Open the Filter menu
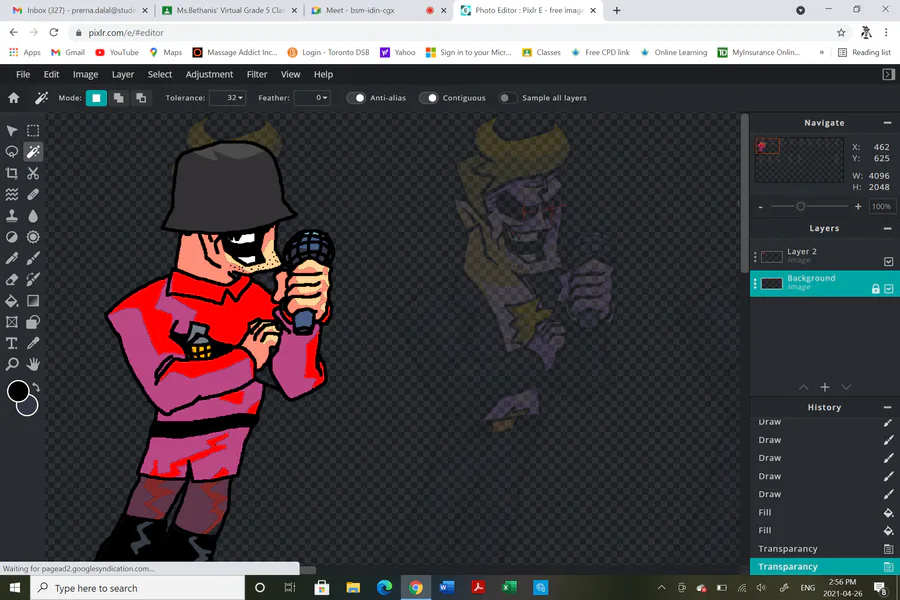Viewport: 900px width, 600px height. pyautogui.click(x=257, y=75)
